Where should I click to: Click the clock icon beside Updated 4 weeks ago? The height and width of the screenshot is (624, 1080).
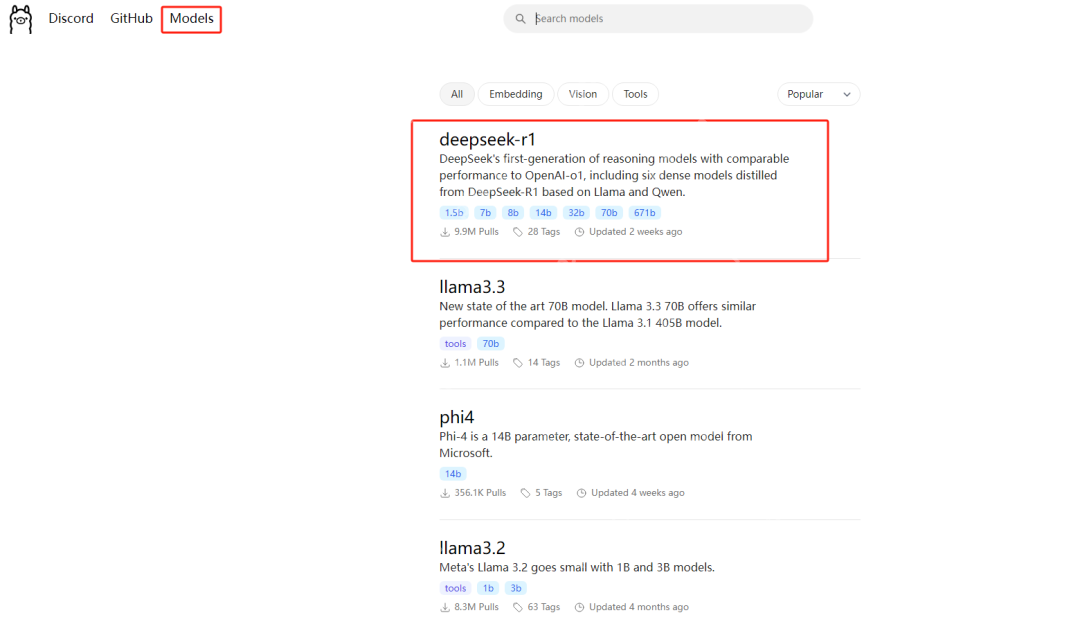pyautogui.click(x=581, y=493)
